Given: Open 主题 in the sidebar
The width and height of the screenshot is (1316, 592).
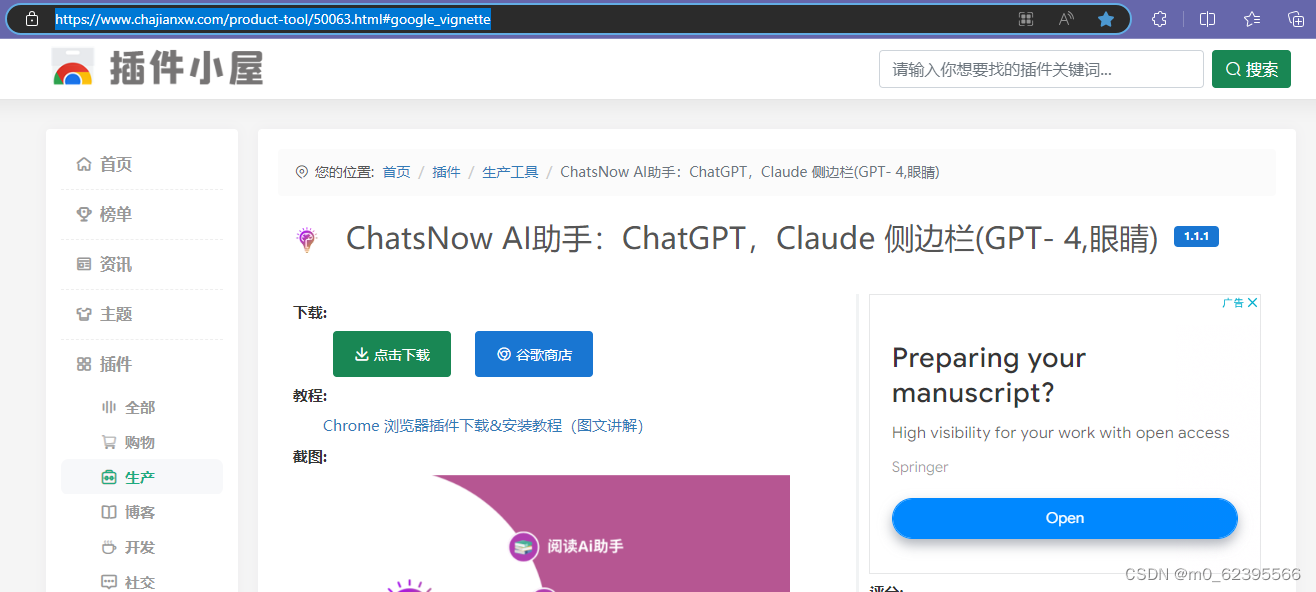Looking at the screenshot, I should coord(142,314).
